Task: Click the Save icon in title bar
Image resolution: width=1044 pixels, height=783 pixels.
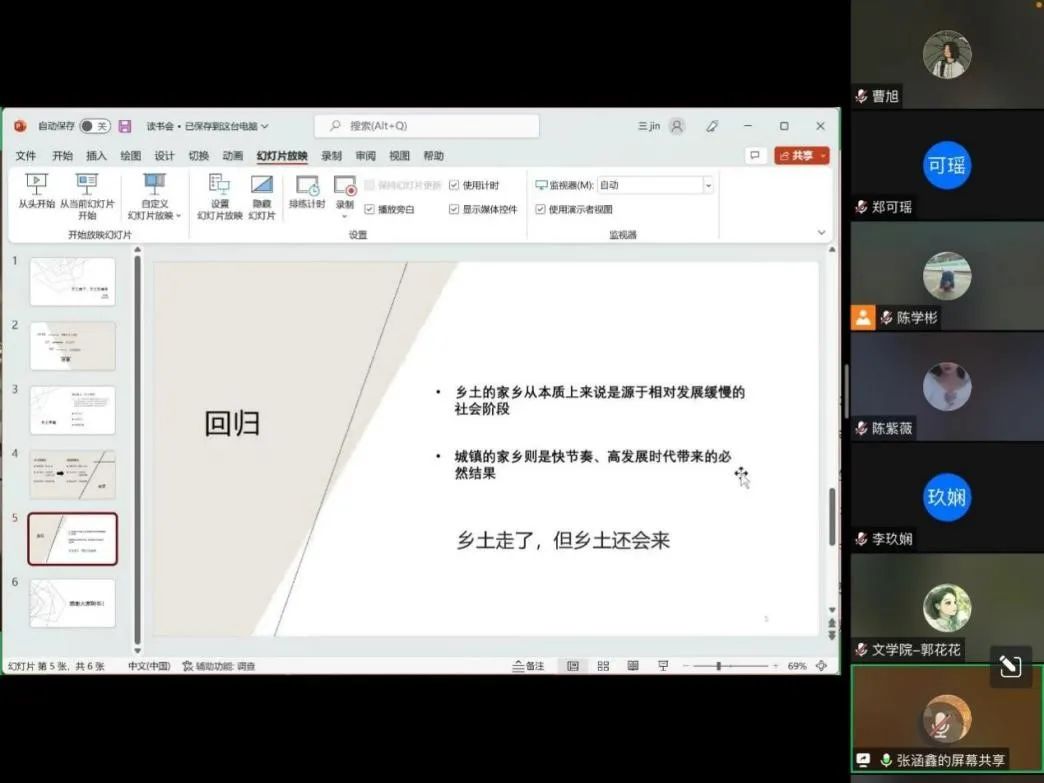Action: [x=125, y=126]
